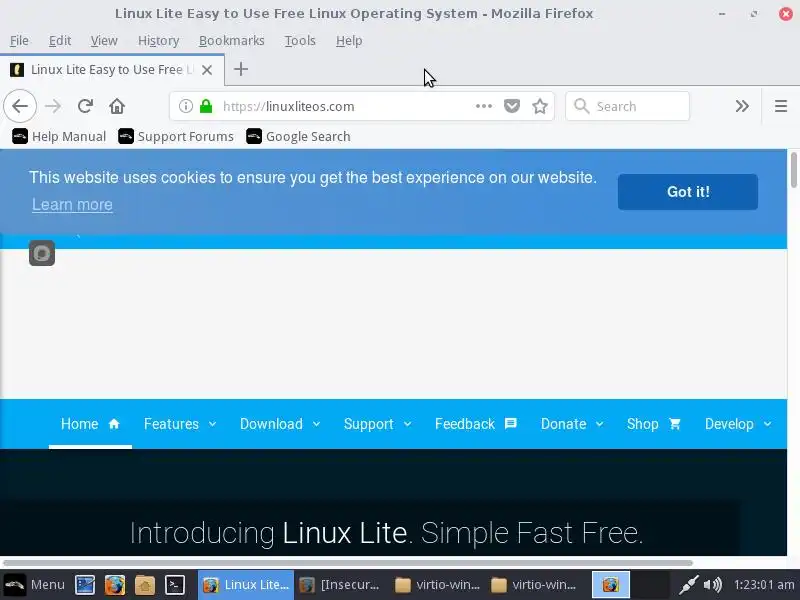Open the Feedback page
The image size is (800, 600).
[476, 424]
